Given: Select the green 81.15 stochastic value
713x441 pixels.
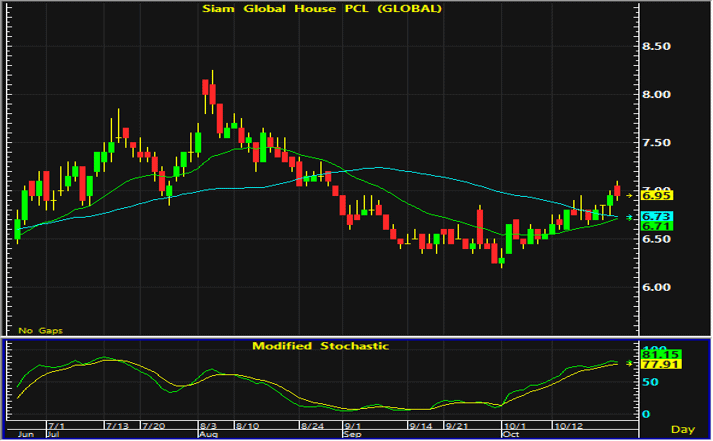Looking at the screenshot, I should 661,354.
